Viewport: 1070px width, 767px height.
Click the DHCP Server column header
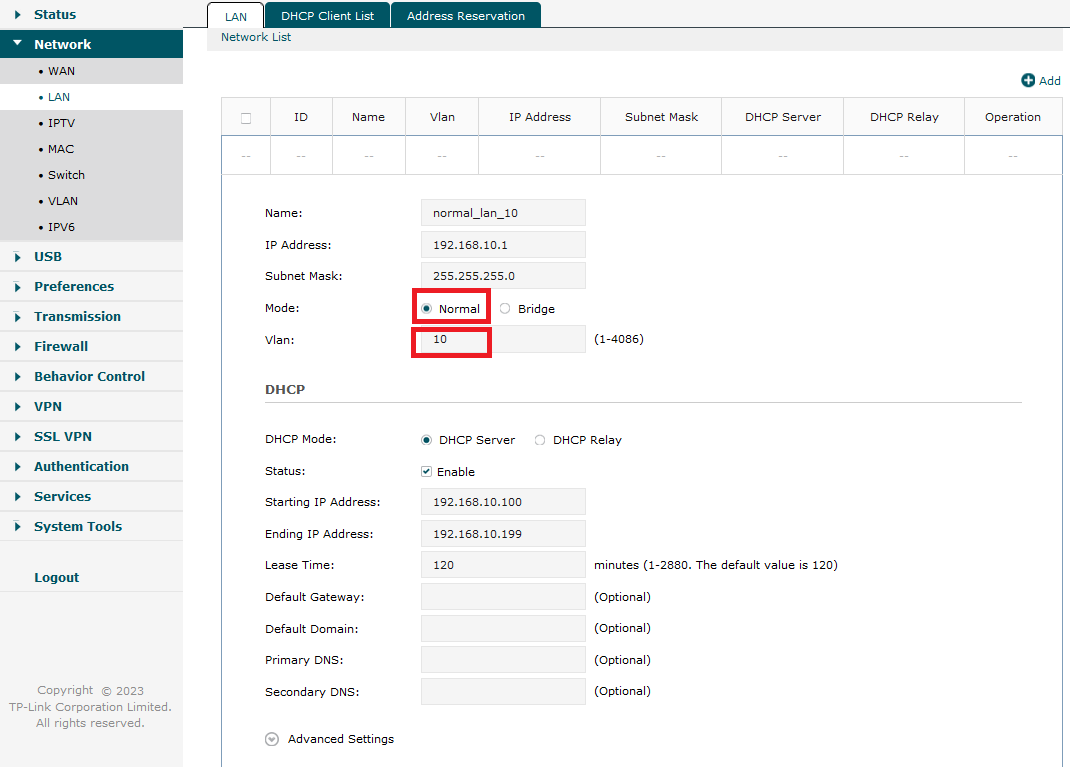click(783, 117)
